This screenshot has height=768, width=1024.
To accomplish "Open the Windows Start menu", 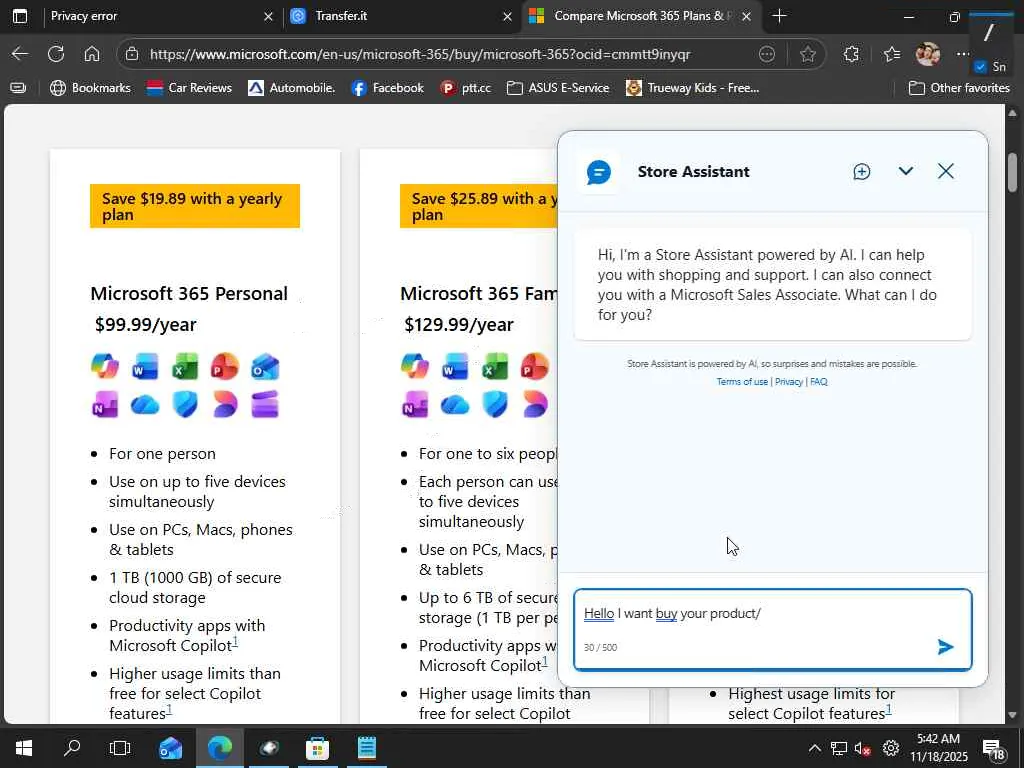I will click(24, 748).
